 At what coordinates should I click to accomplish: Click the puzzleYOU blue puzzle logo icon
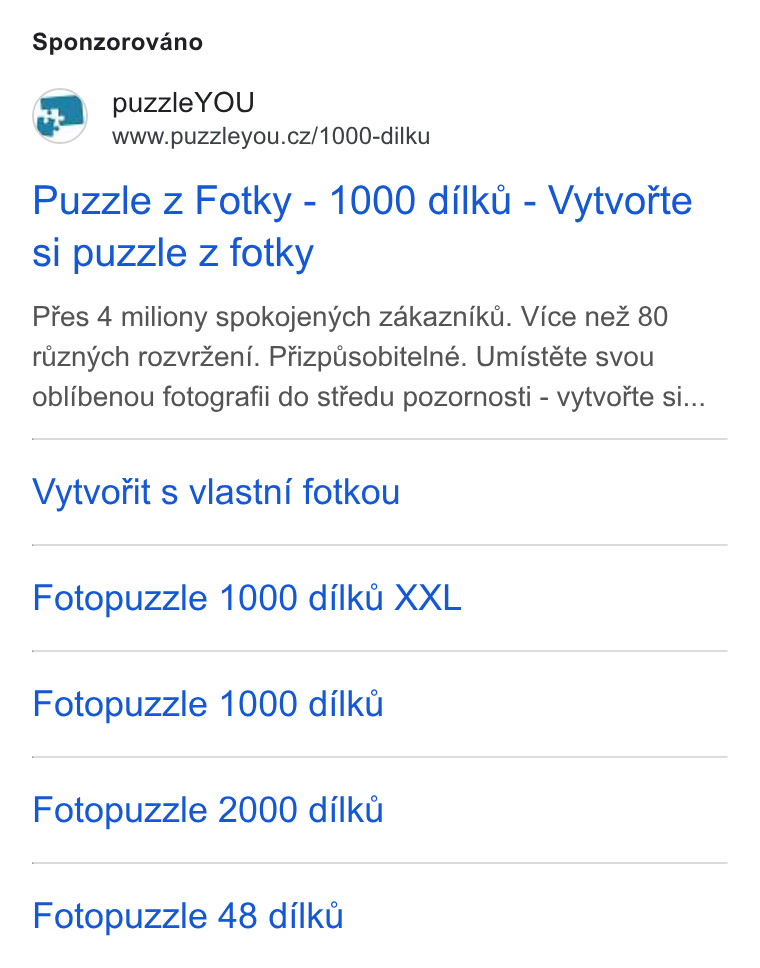coord(60,115)
